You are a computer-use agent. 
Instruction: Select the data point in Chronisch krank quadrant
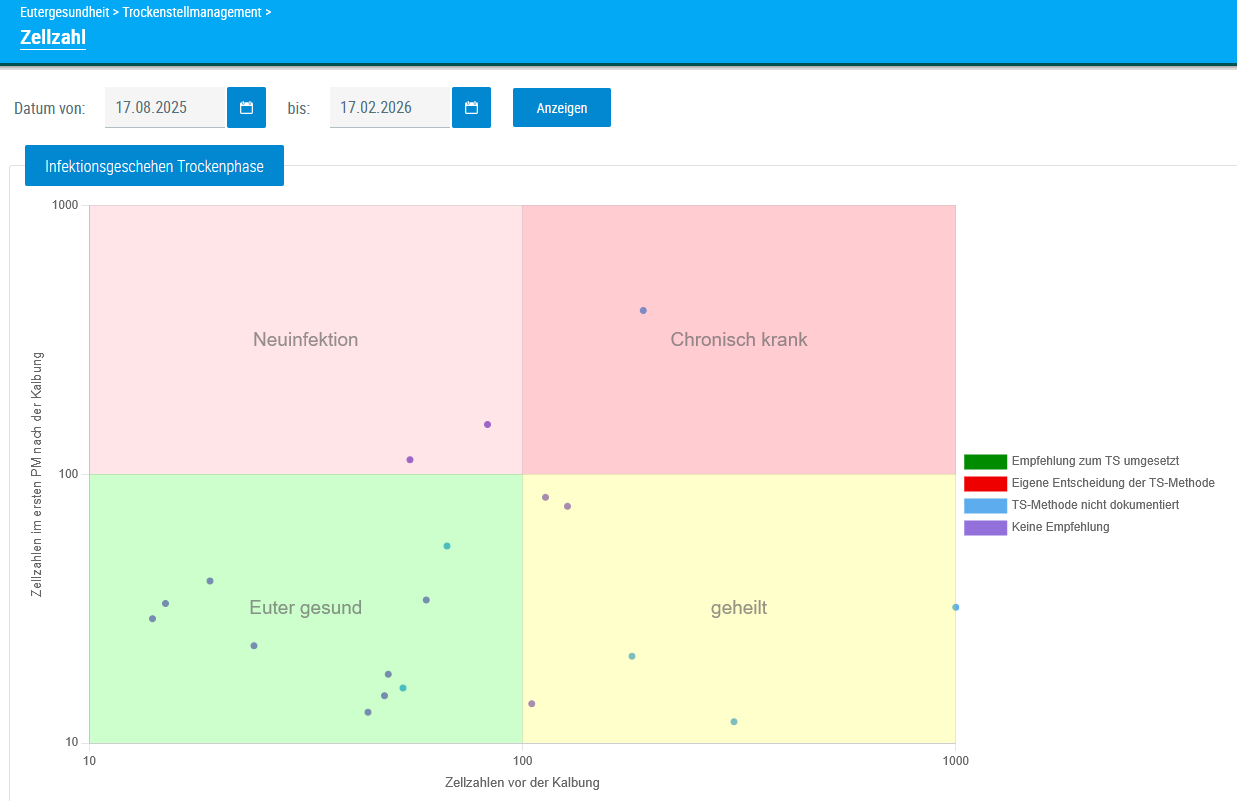click(x=643, y=311)
